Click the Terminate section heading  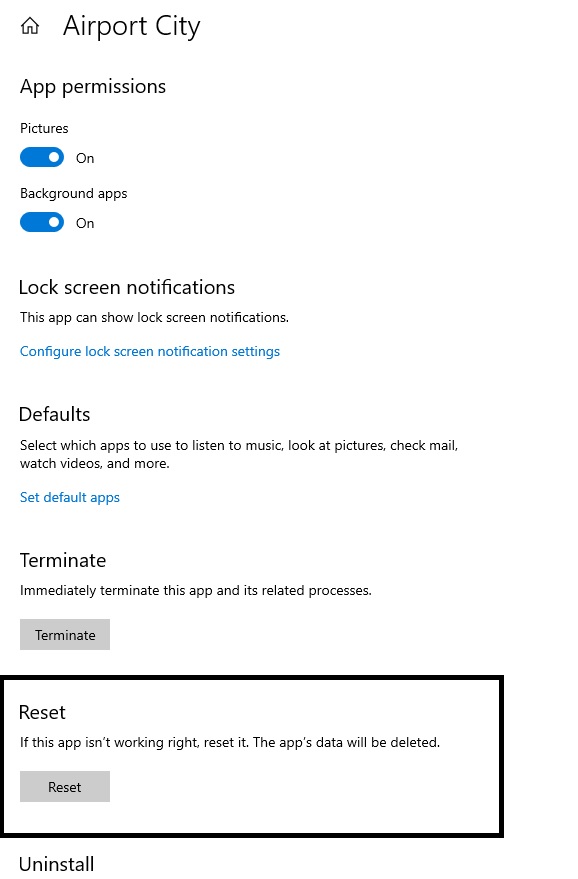63,561
